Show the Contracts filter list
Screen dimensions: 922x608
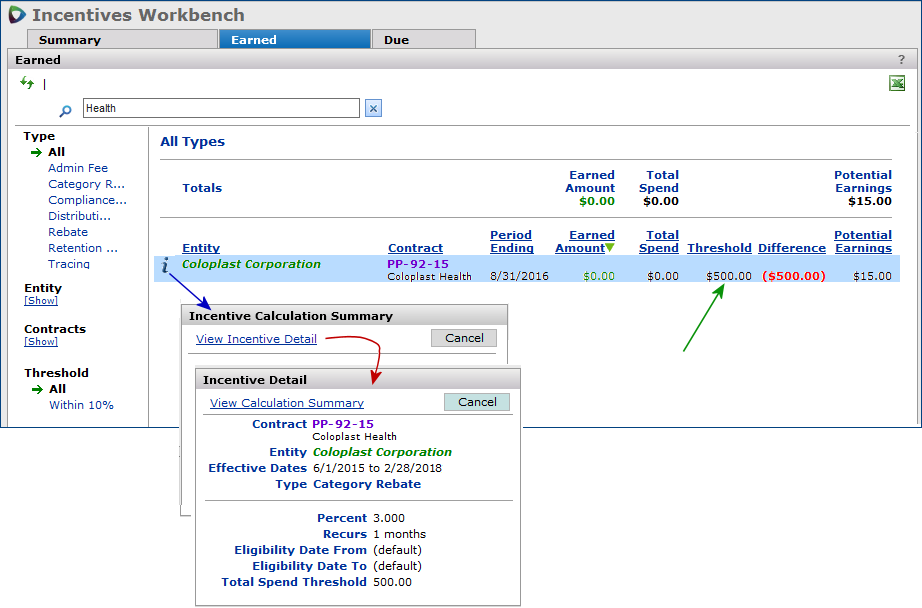41,342
